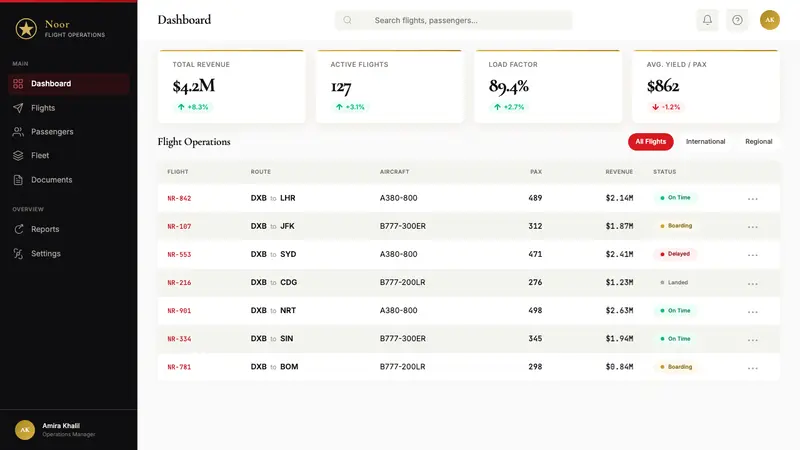Focus the Search flights, passengers field
Screen dimensions: 800x450
coord(454,20)
